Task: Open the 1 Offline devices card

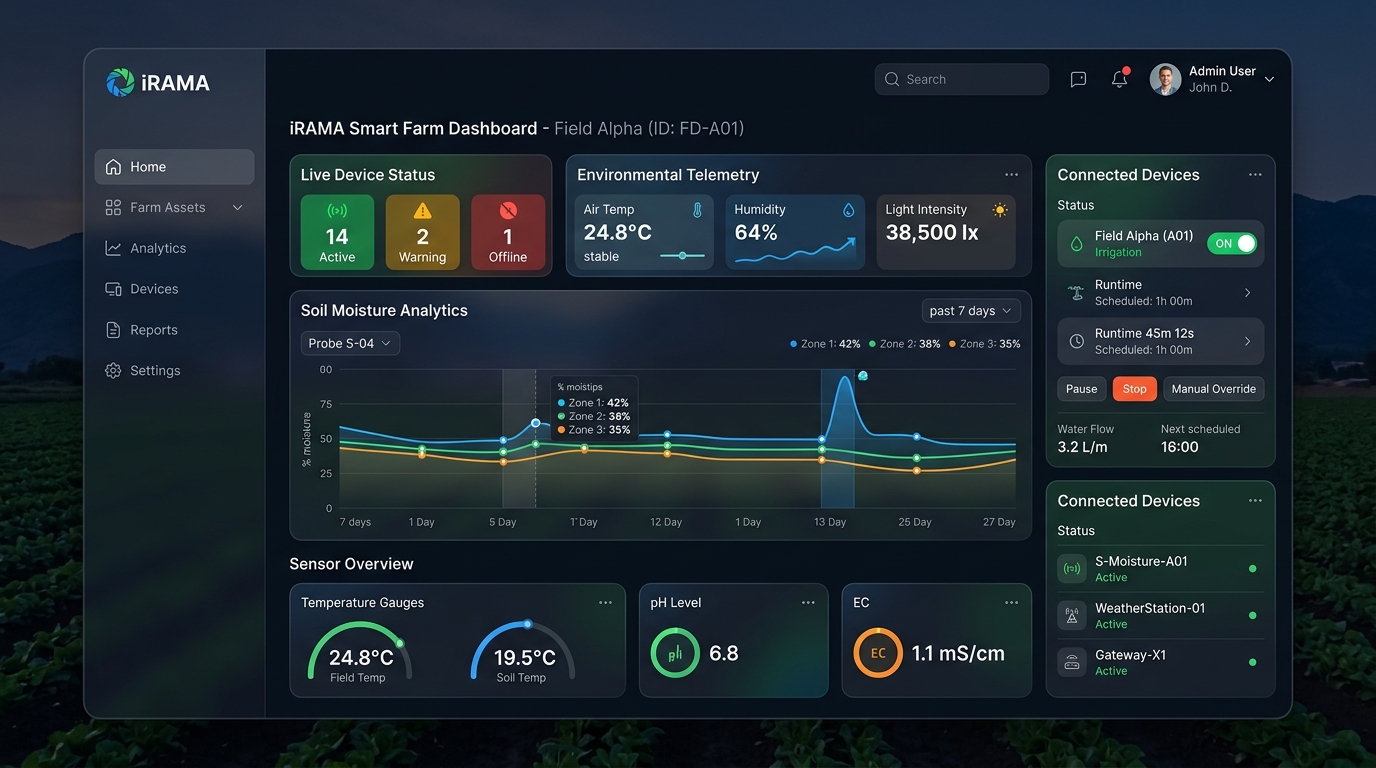Action: [x=508, y=232]
